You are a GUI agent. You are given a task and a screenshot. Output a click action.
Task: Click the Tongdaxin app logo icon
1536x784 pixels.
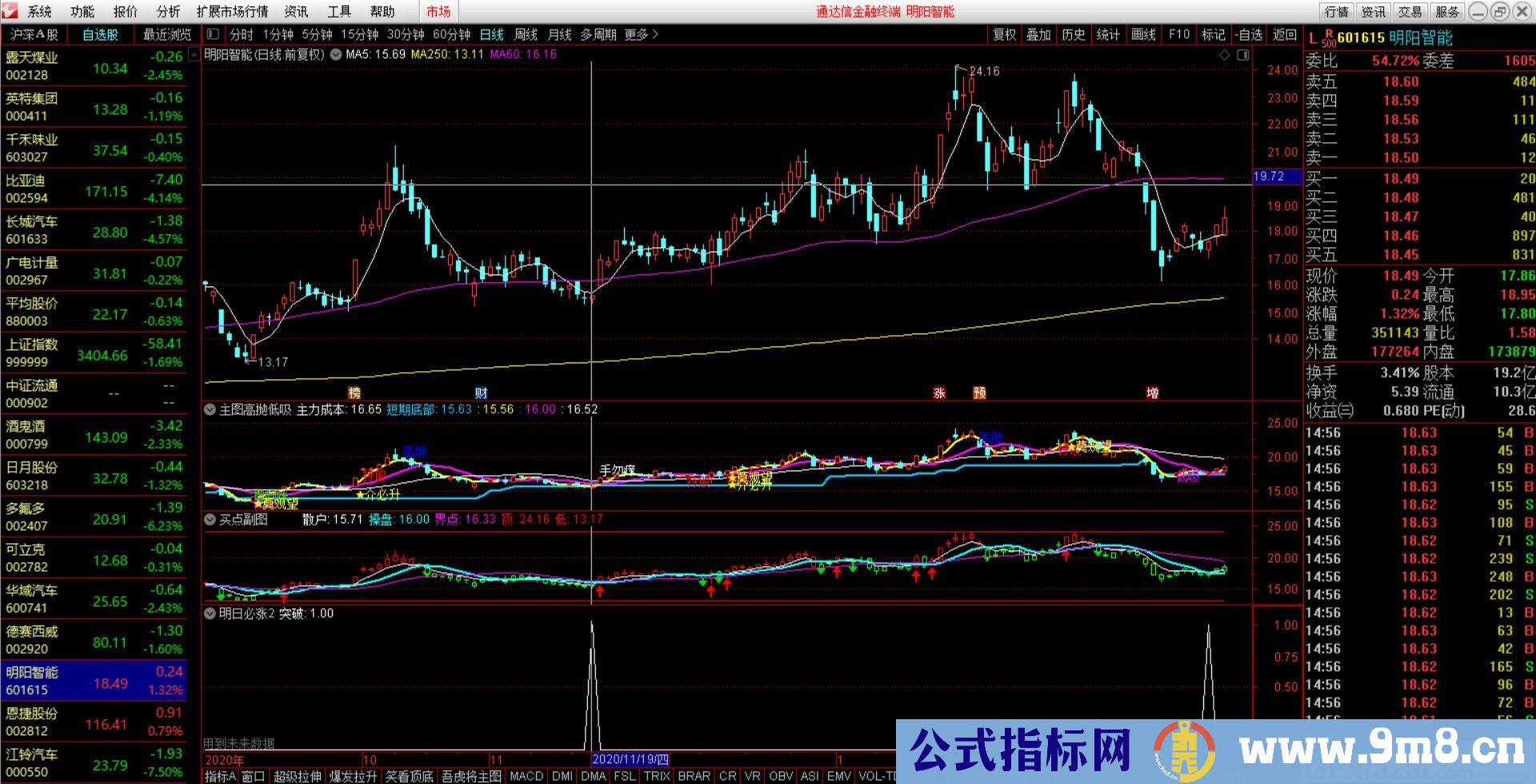pos(10,11)
